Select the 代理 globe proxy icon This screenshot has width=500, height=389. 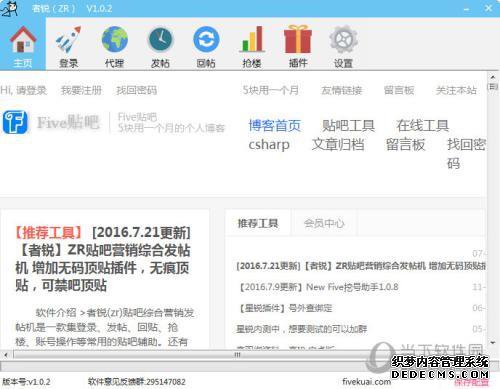pos(114,46)
